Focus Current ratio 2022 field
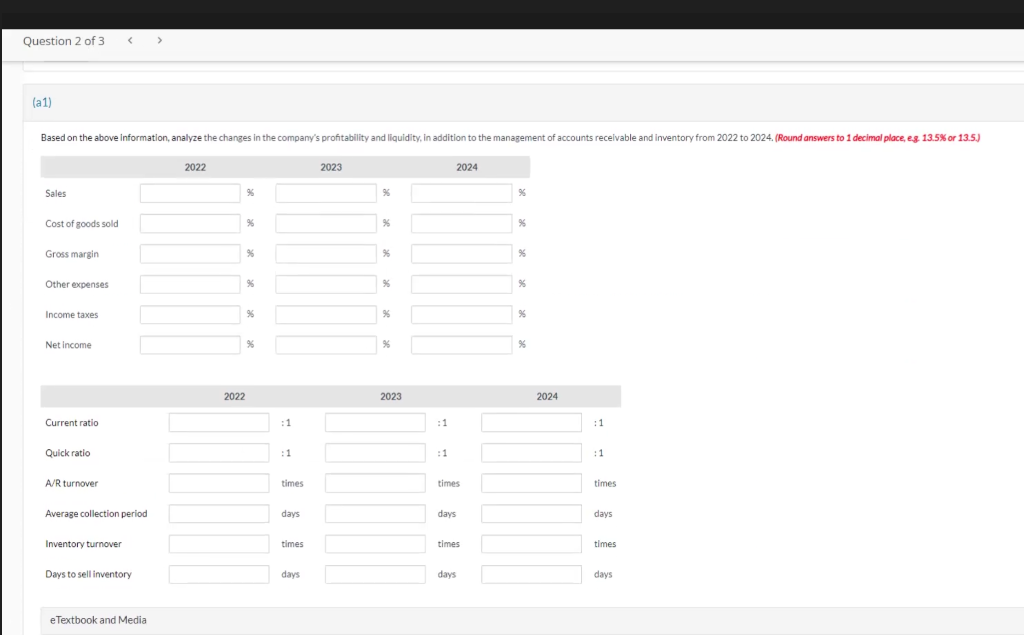 pyautogui.click(x=219, y=423)
